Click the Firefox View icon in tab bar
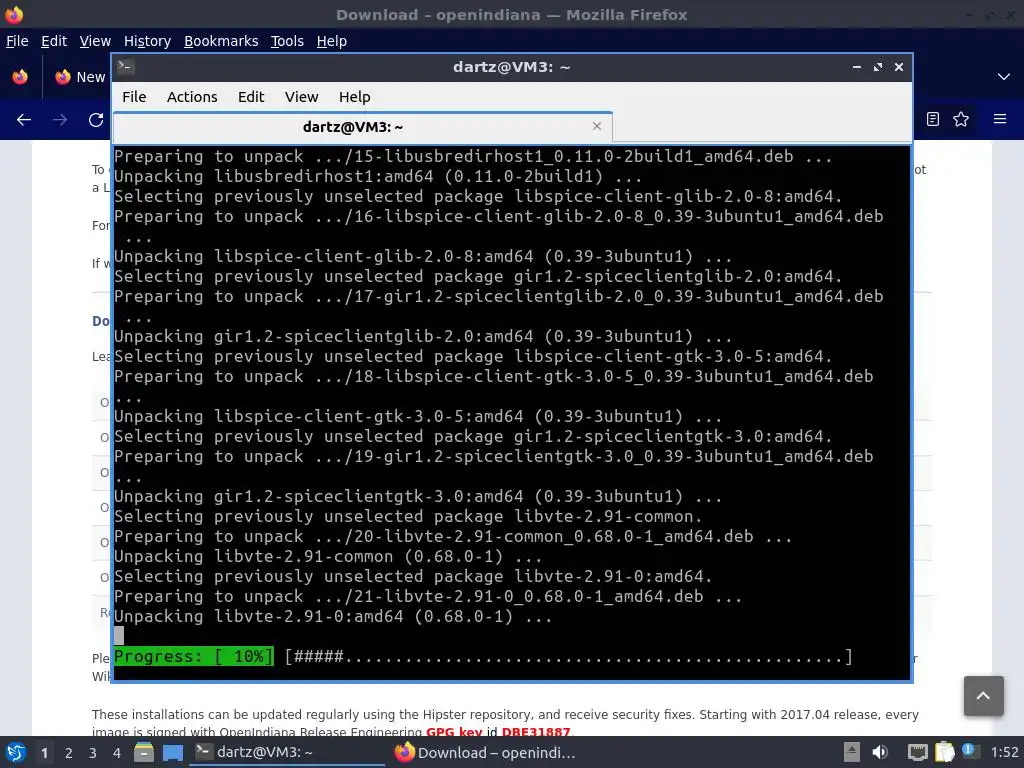The height and width of the screenshot is (768, 1024). coord(20,77)
